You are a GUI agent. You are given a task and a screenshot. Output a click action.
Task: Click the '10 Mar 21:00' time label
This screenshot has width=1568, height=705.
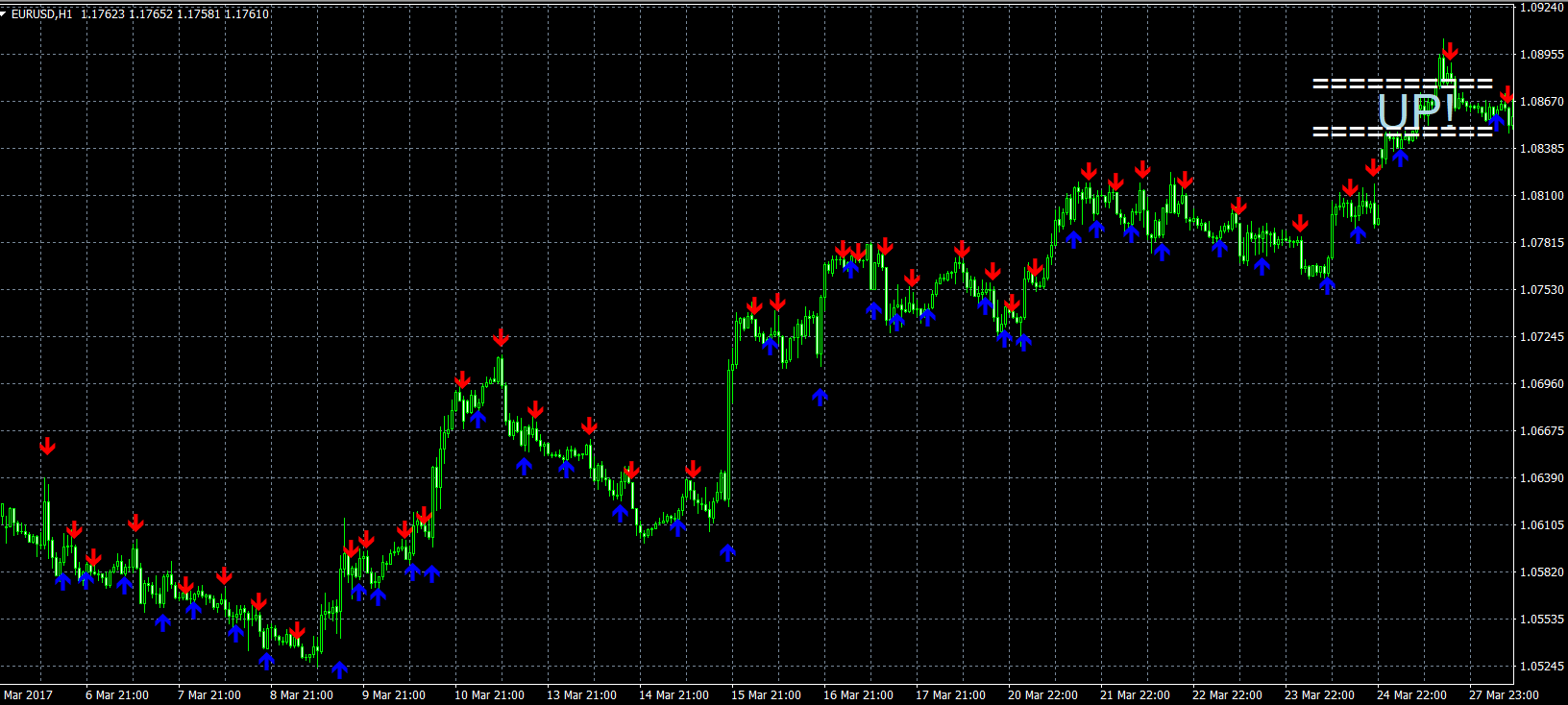pos(489,695)
